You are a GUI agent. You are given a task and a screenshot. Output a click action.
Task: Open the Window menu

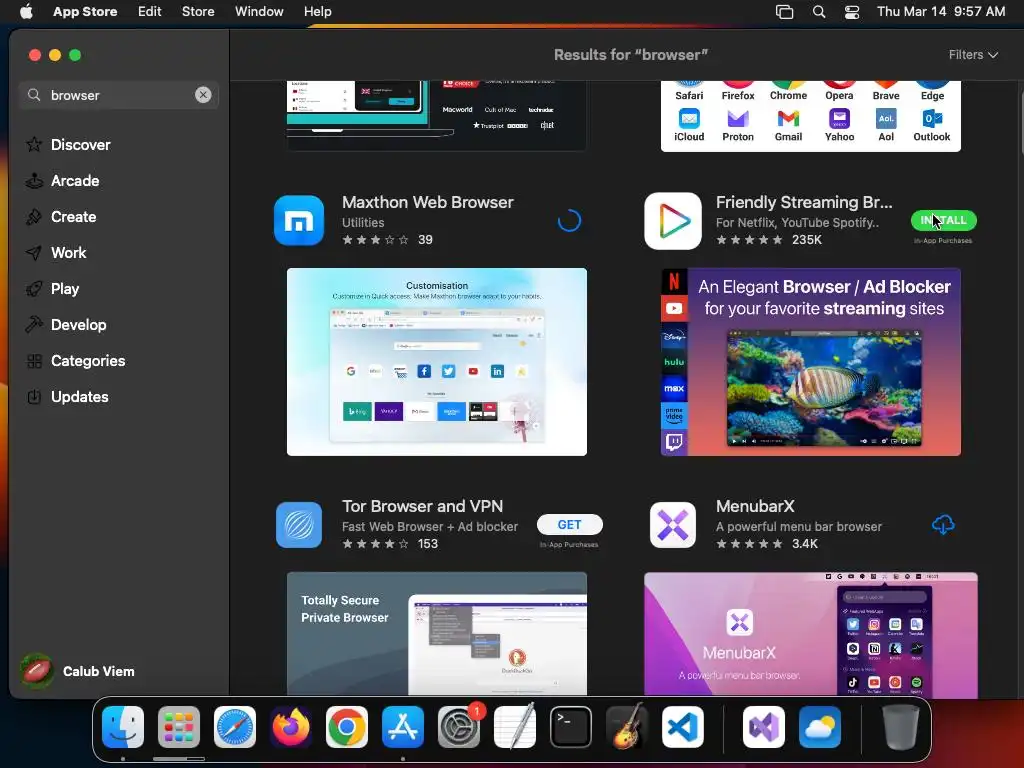[x=259, y=12]
